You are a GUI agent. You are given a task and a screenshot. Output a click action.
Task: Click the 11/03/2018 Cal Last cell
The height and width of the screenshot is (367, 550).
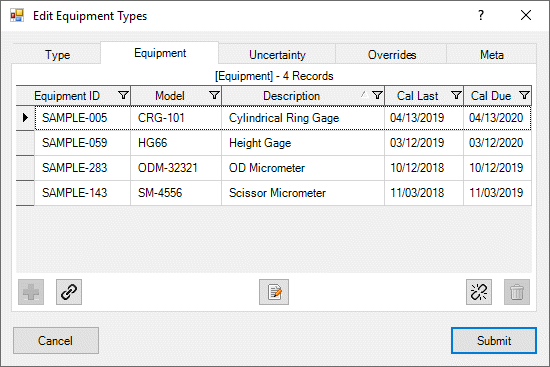click(x=424, y=193)
